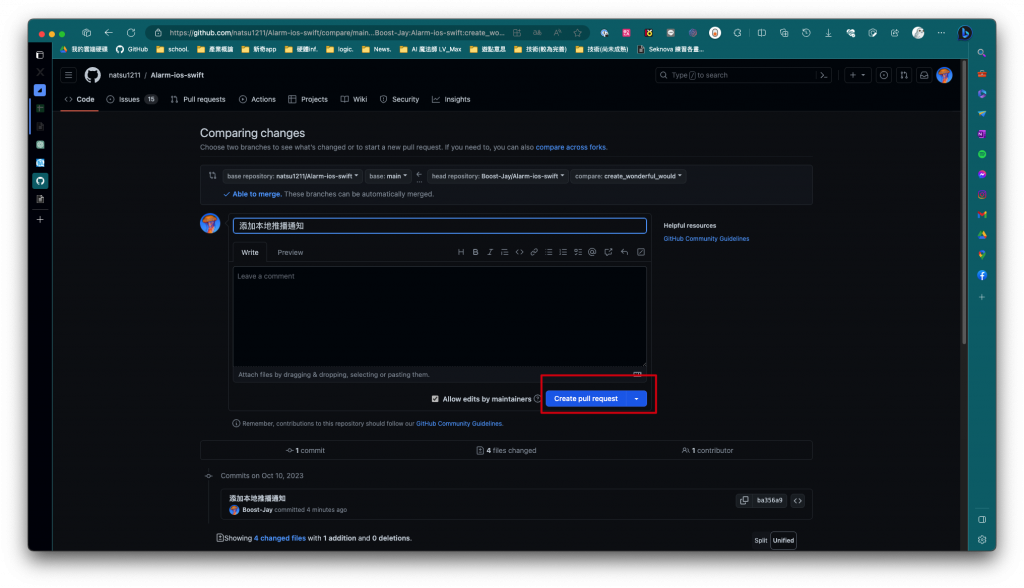Go back with the browser back arrow
The width and height of the screenshot is (1024, 588).
(108, 33)
